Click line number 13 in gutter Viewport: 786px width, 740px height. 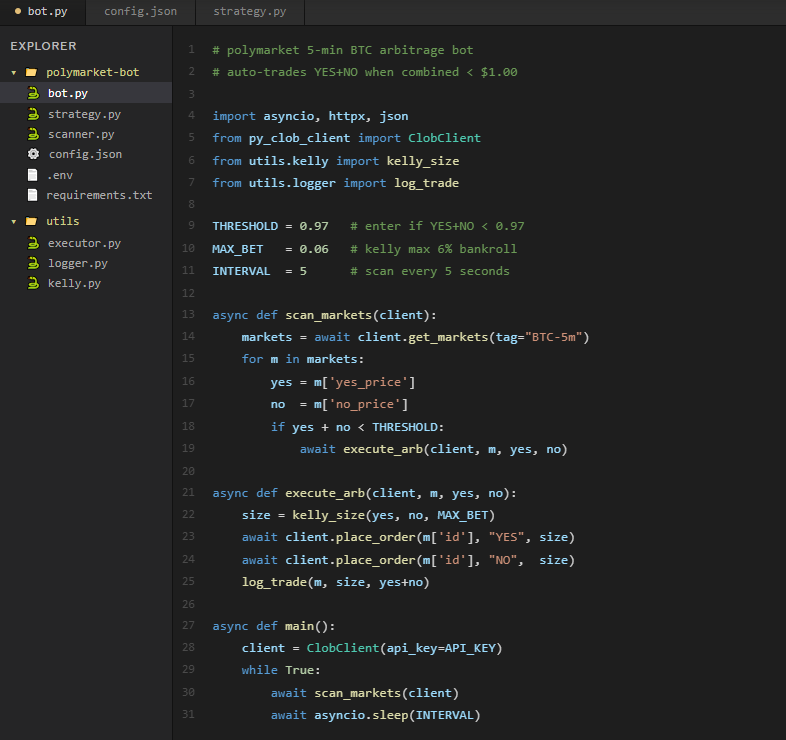click(188, 314)
